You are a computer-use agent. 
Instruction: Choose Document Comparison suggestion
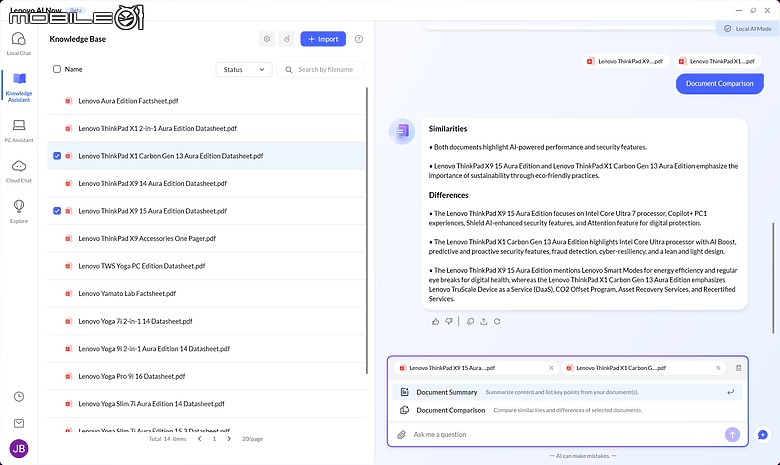point(567,410)
